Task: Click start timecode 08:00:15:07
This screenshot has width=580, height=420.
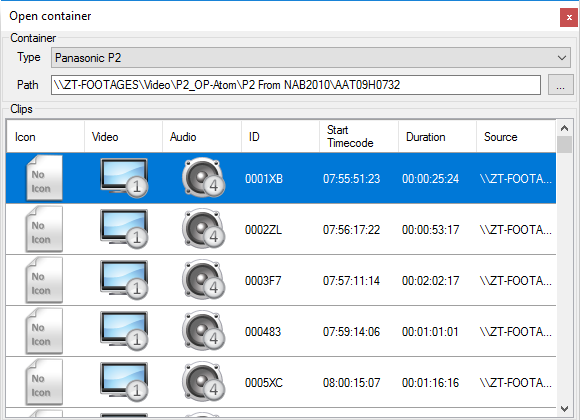Action: 351,383
